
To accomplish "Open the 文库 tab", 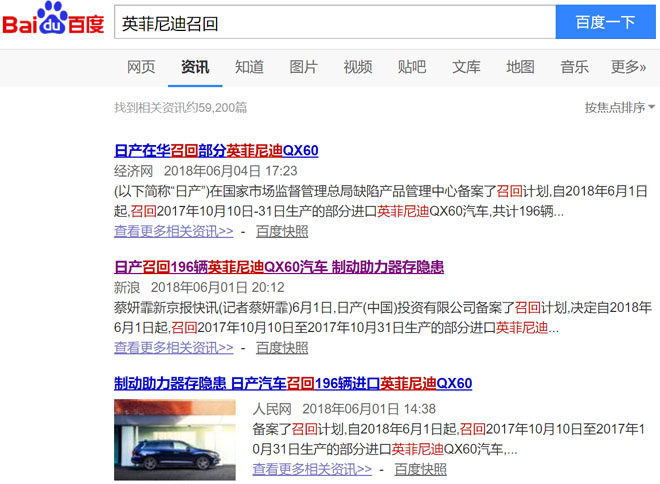I will (466, 67).
